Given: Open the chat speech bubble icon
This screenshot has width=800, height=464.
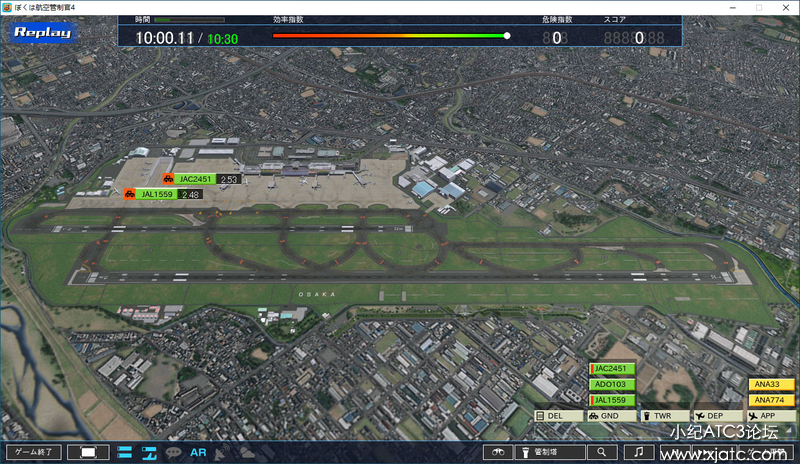Looking at the screenshot, I should point(173,452).
